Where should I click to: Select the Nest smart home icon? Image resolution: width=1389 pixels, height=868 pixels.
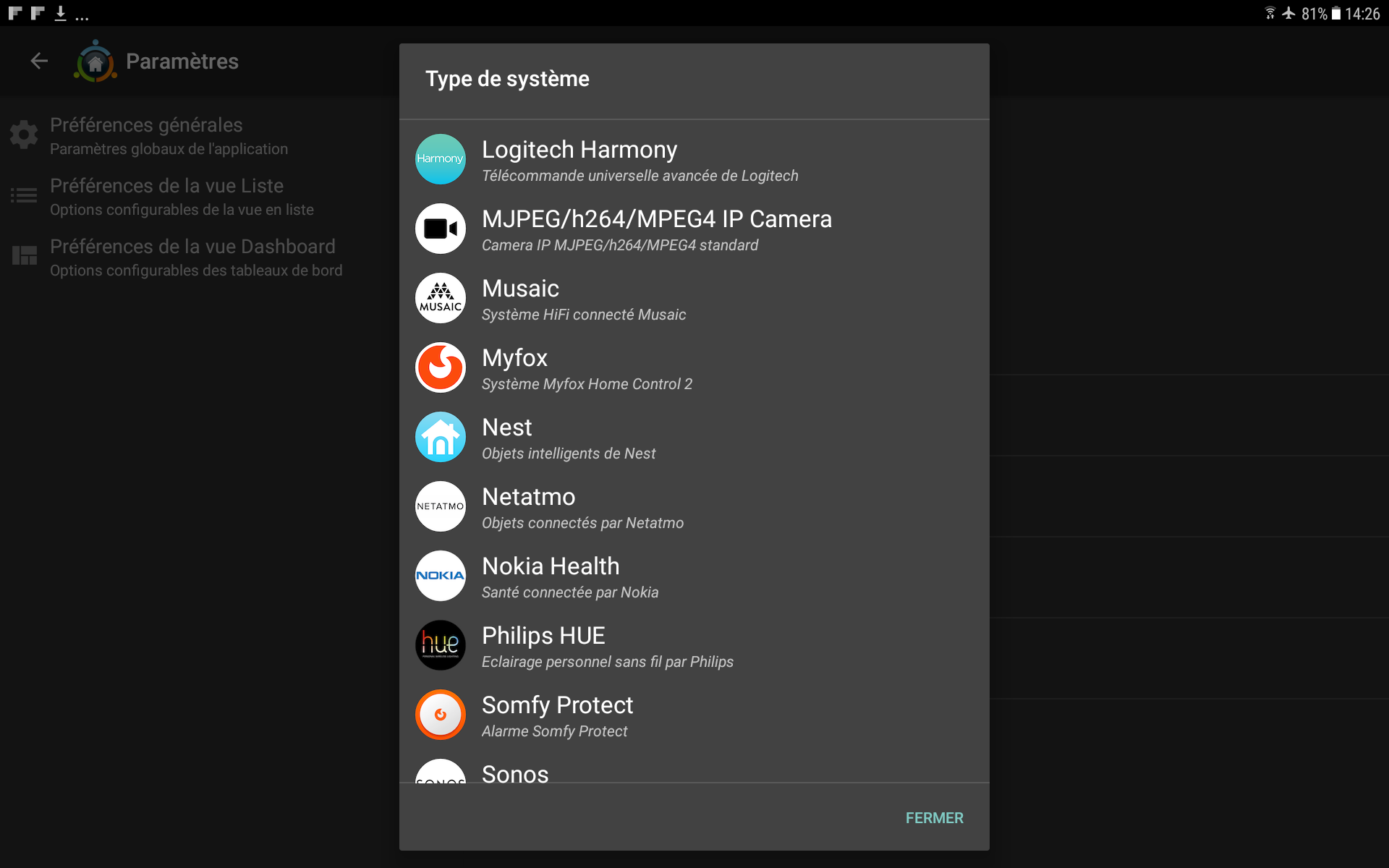pyautogui.click(x=440, y=437)
